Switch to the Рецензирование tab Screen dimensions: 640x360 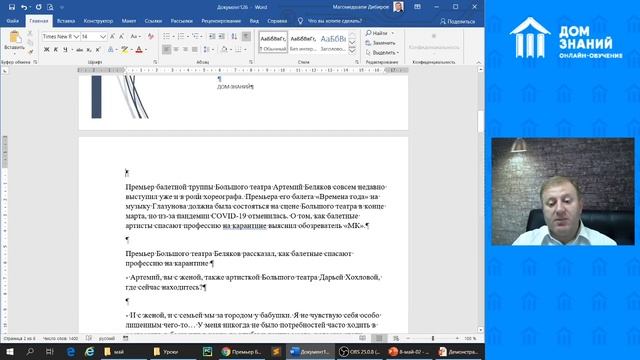click(221, 21)
